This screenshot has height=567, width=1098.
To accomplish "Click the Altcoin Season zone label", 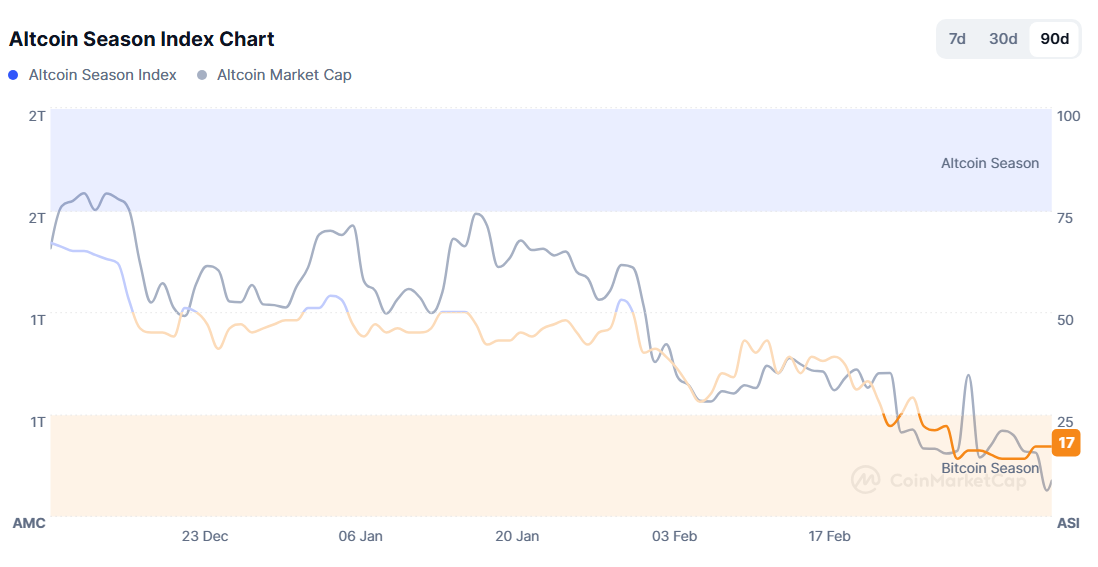I will (x=989, y=163).
